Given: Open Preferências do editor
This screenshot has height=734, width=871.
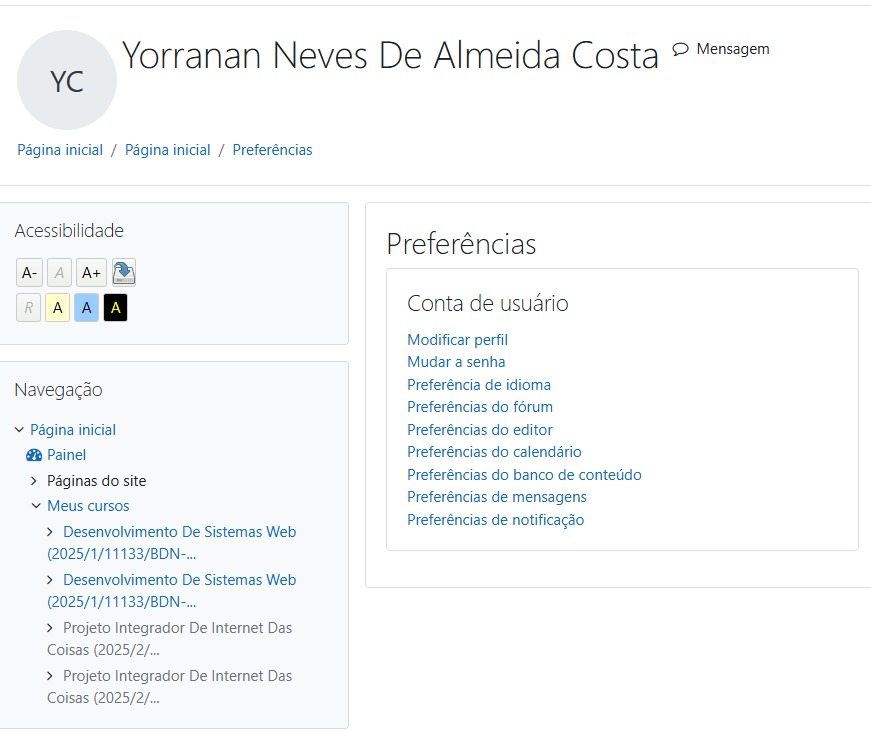Looking at the screenshot, I should pos(480,430).
